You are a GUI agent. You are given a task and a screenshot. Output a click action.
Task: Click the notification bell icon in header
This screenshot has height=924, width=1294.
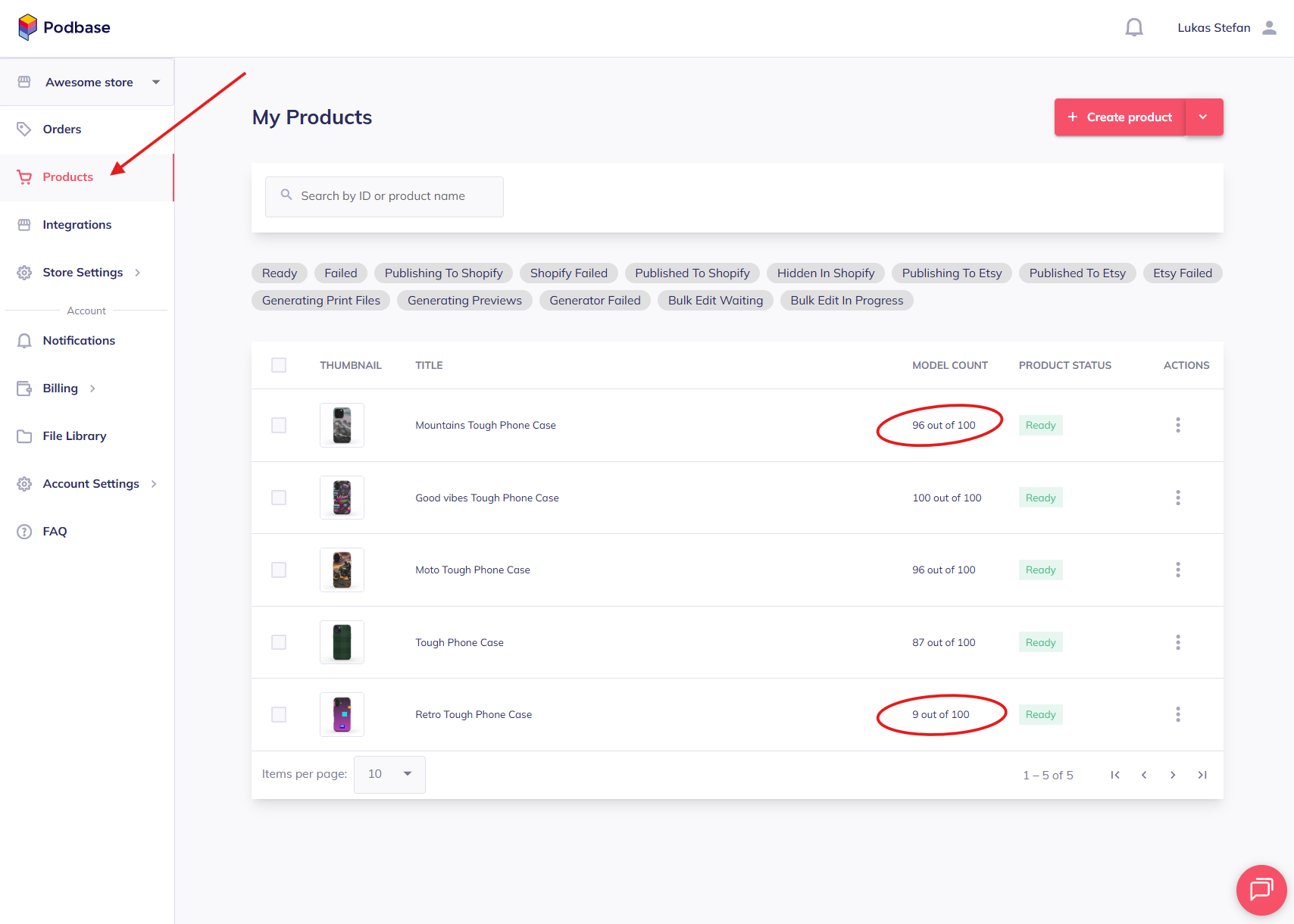coord(1133,28)
